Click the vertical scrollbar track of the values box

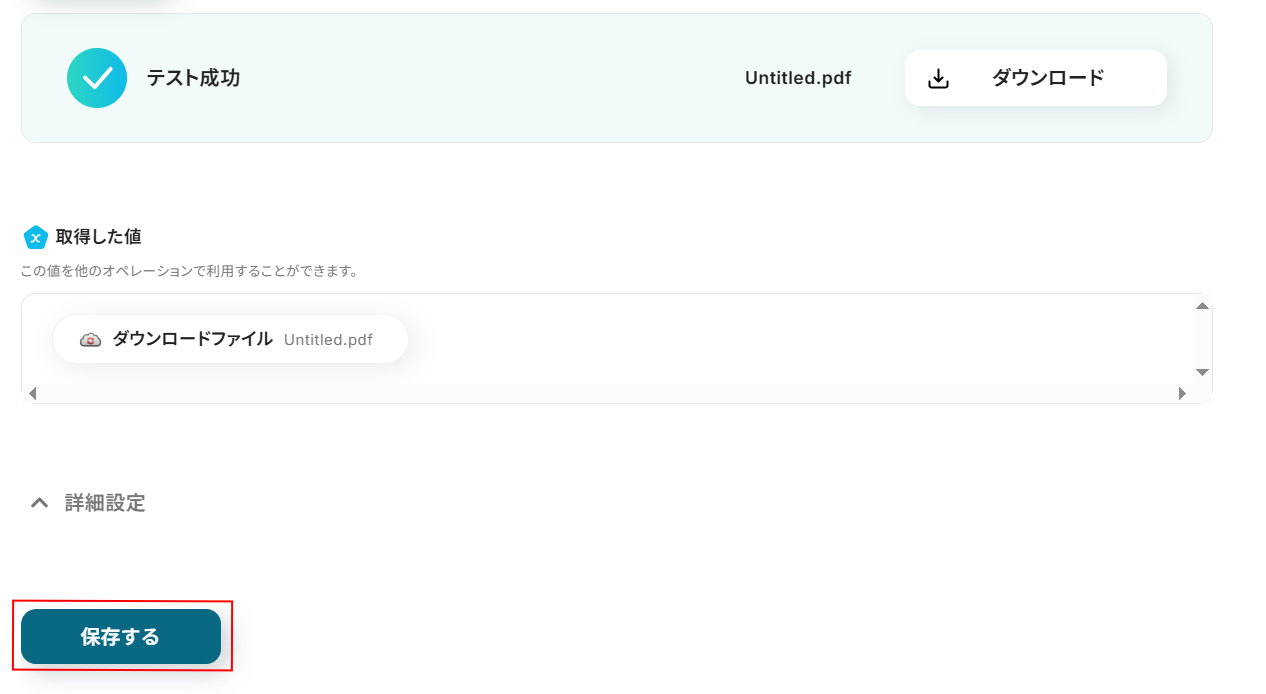[1202, 338]
